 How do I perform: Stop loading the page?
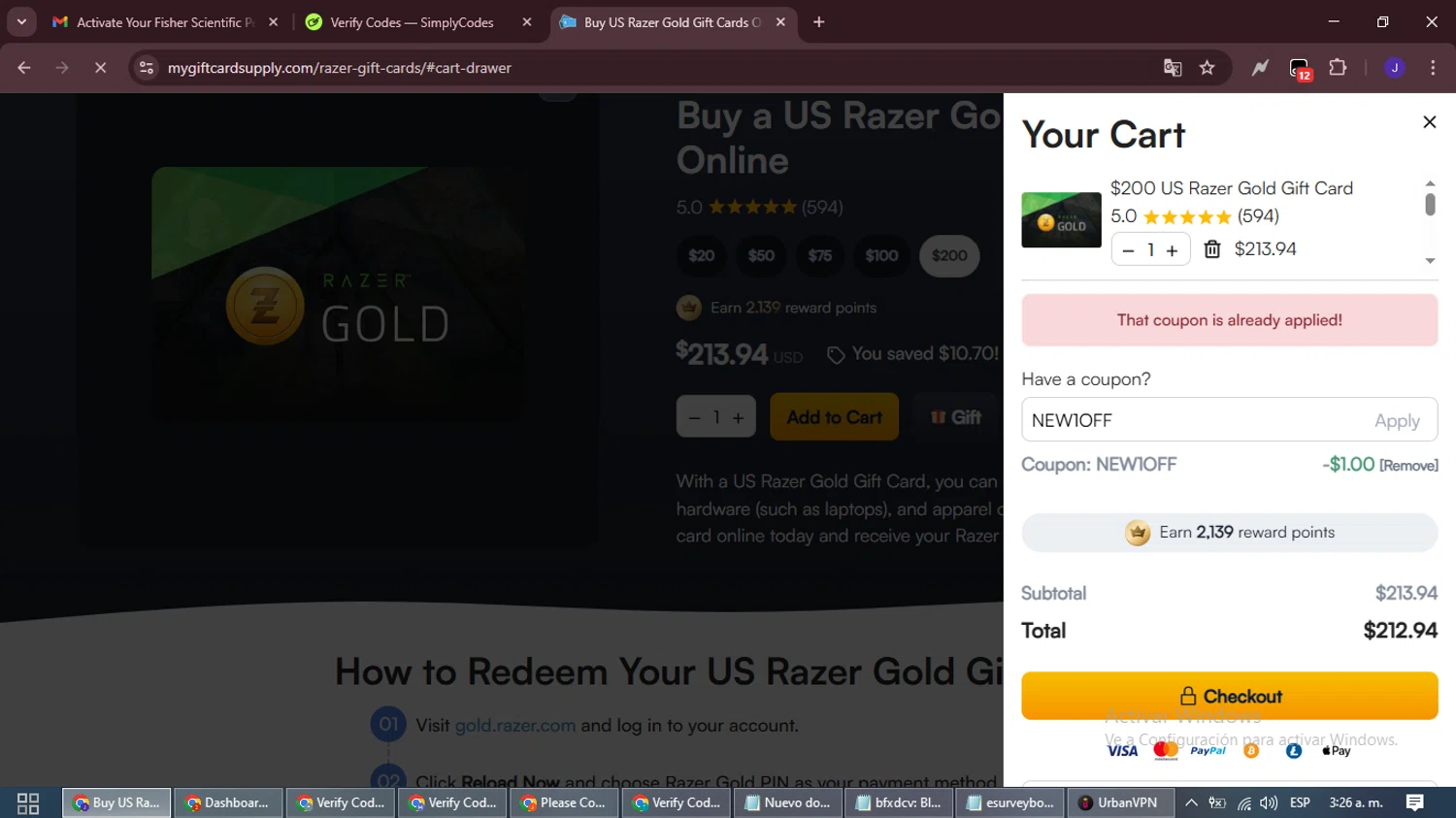(x=100, y=68)
